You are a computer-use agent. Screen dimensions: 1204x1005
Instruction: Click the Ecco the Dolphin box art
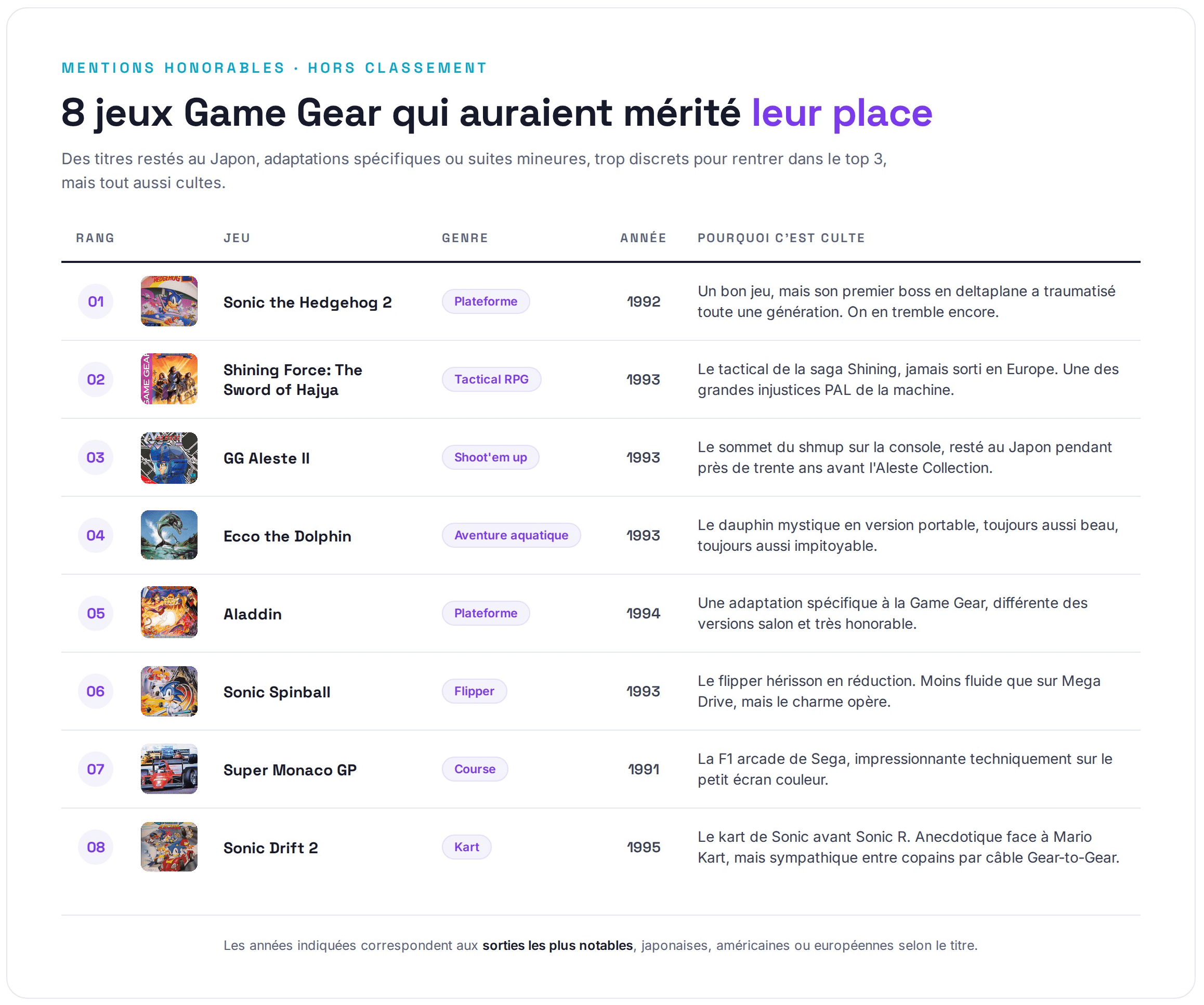tap(169, 535)
